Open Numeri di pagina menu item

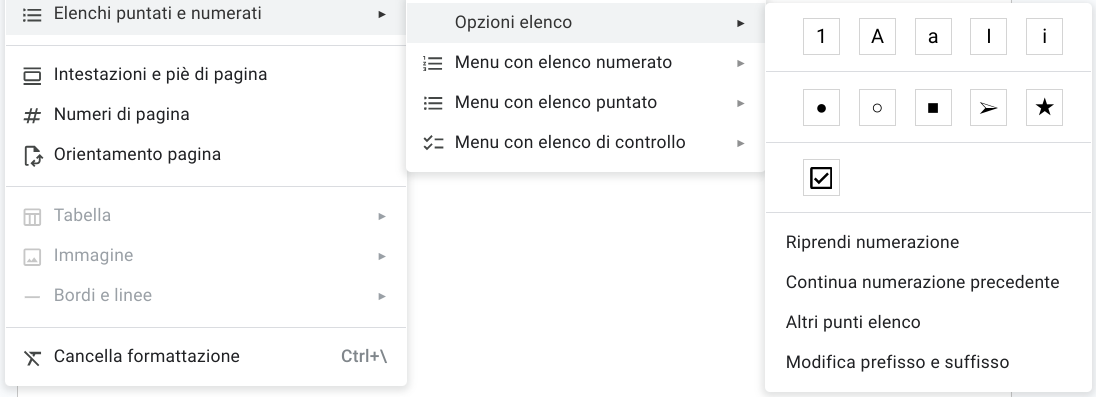tap(206, 115)
